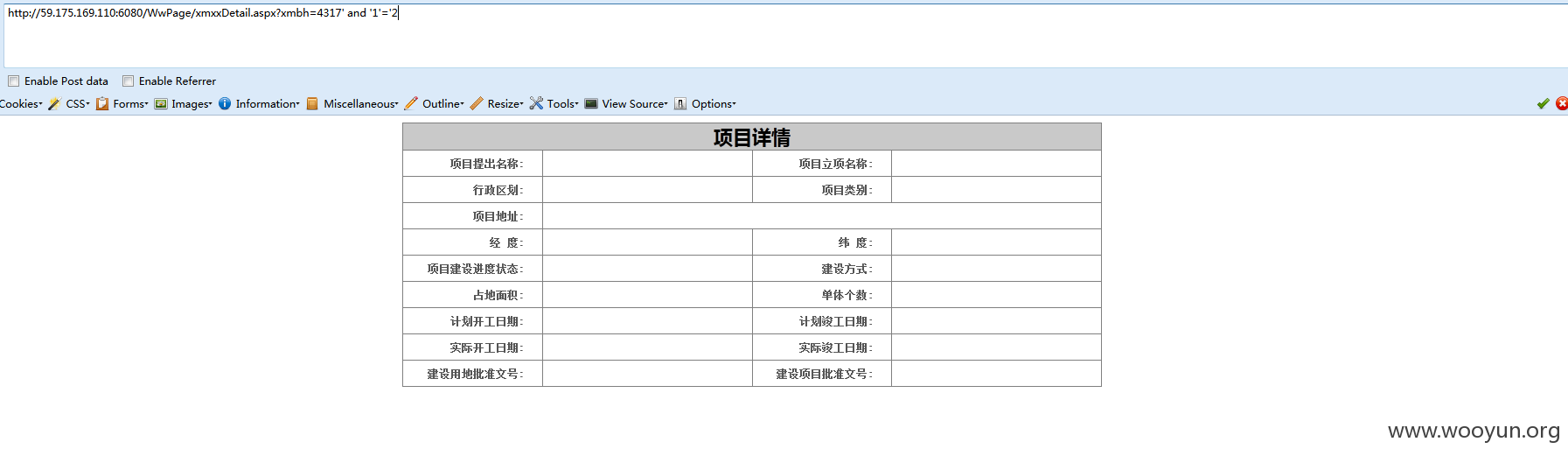Open the CSS toolbar menu

(x=78, y=104)
